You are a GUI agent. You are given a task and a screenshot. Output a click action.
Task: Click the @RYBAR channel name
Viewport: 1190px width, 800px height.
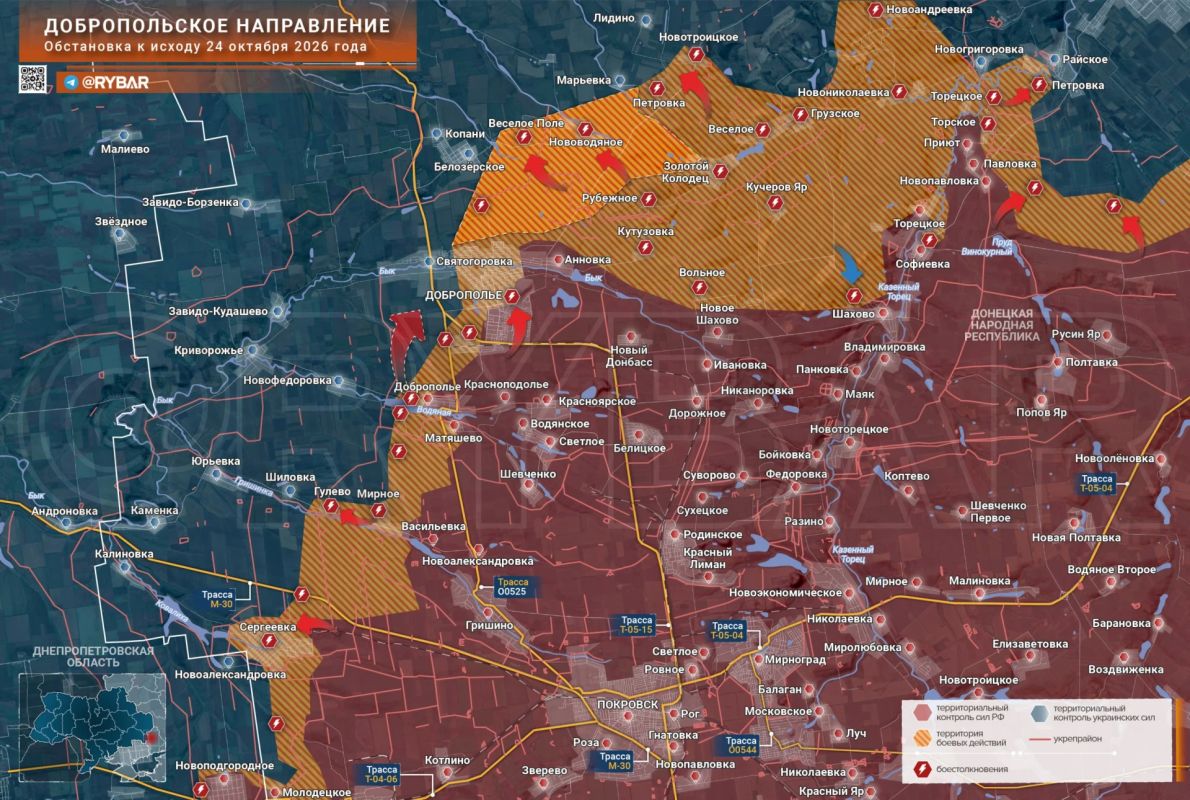point(115,82)
